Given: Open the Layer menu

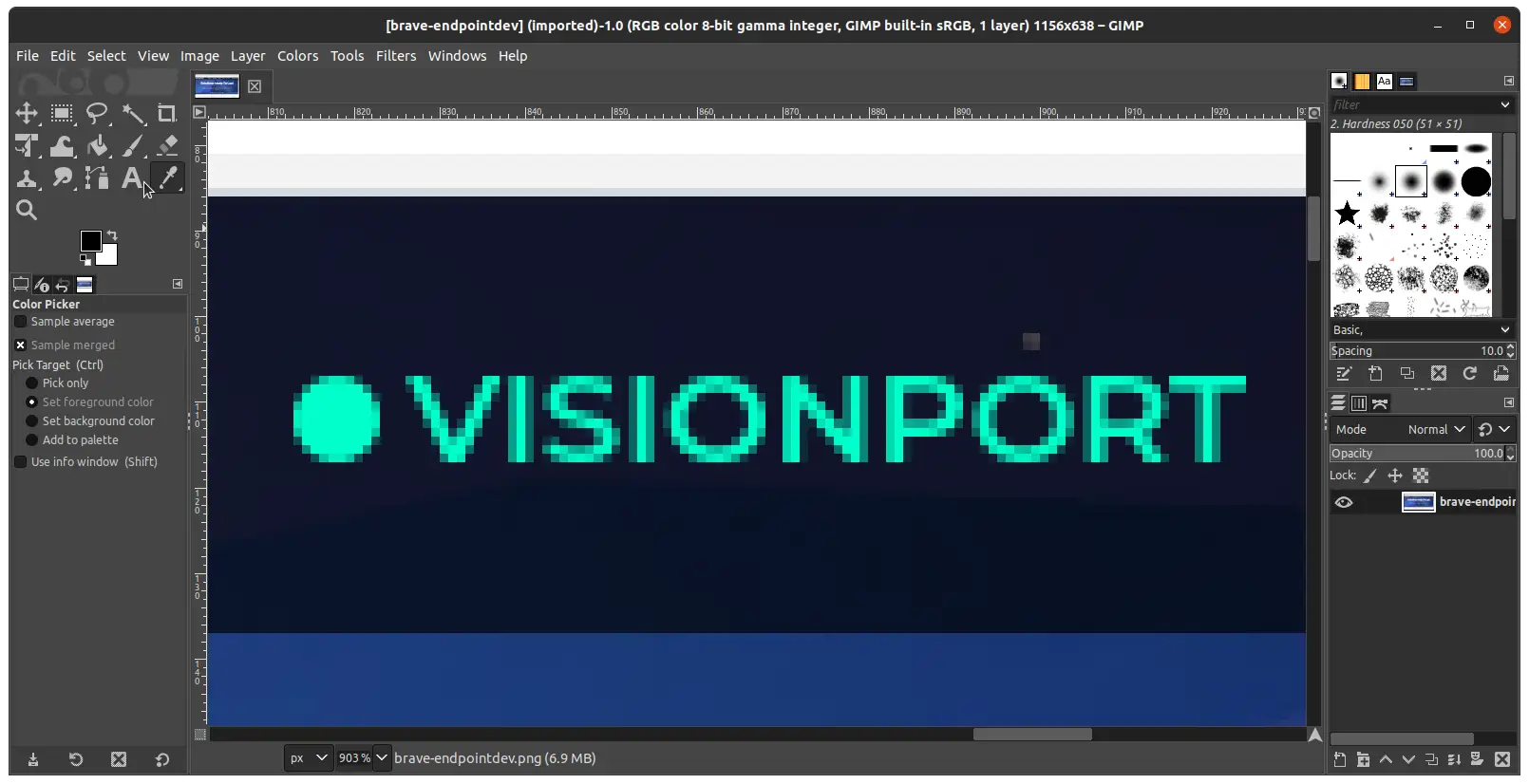Looking at the screenshot, I should (248, 56).
